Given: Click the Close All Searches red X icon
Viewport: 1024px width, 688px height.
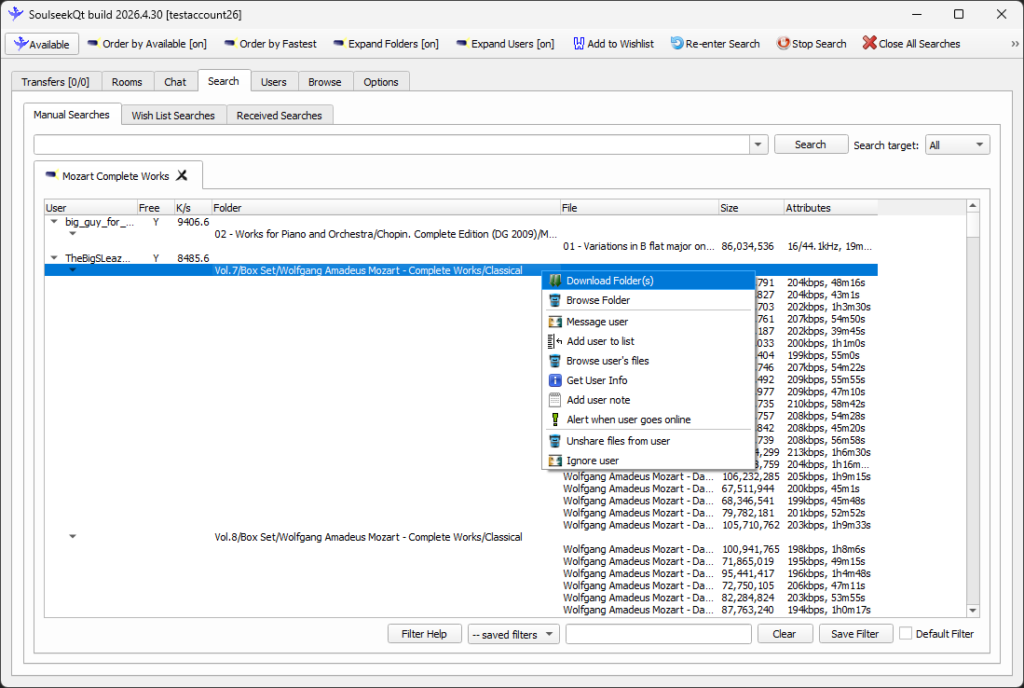Looking at the screenshot, I should 869,43.
